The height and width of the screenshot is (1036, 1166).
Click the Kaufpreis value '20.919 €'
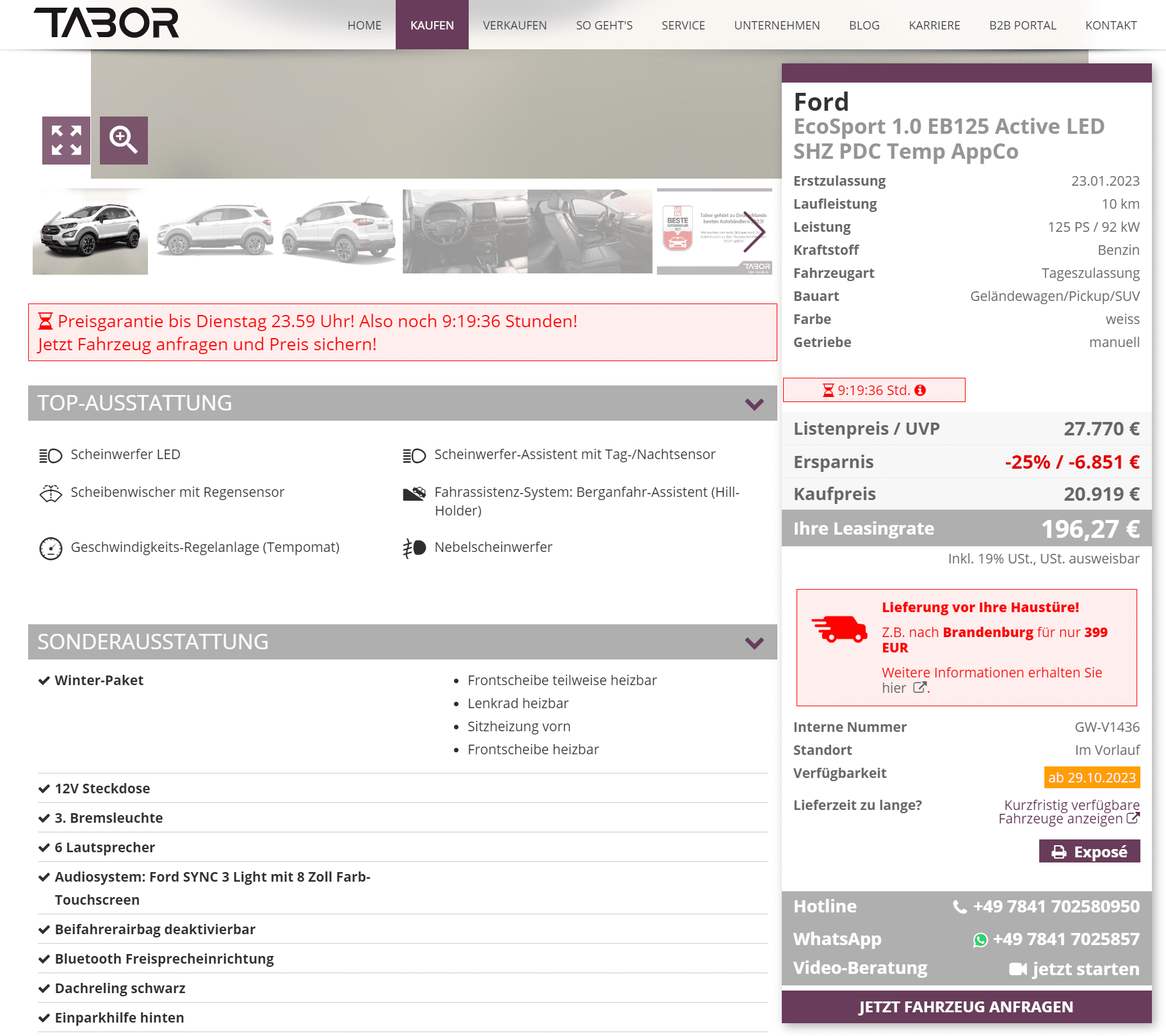[1101, 494]
